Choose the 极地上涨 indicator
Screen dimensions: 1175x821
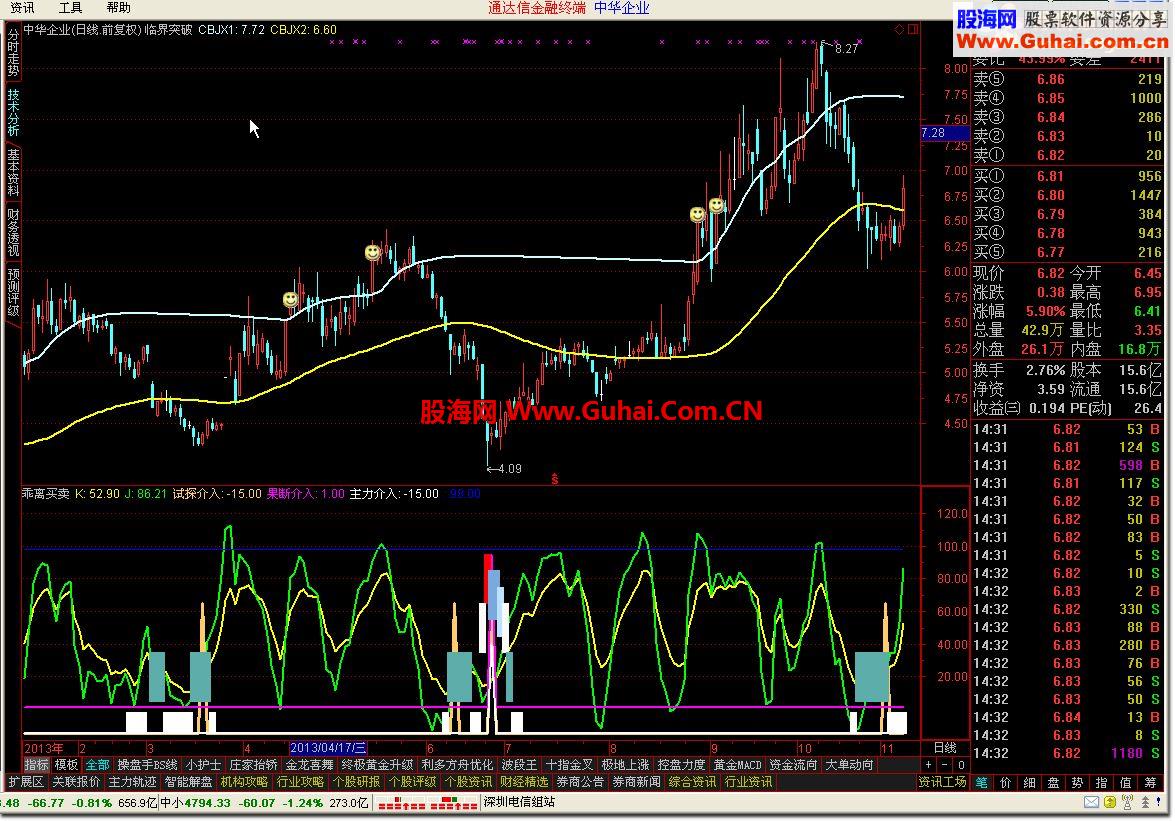[625, 765]
